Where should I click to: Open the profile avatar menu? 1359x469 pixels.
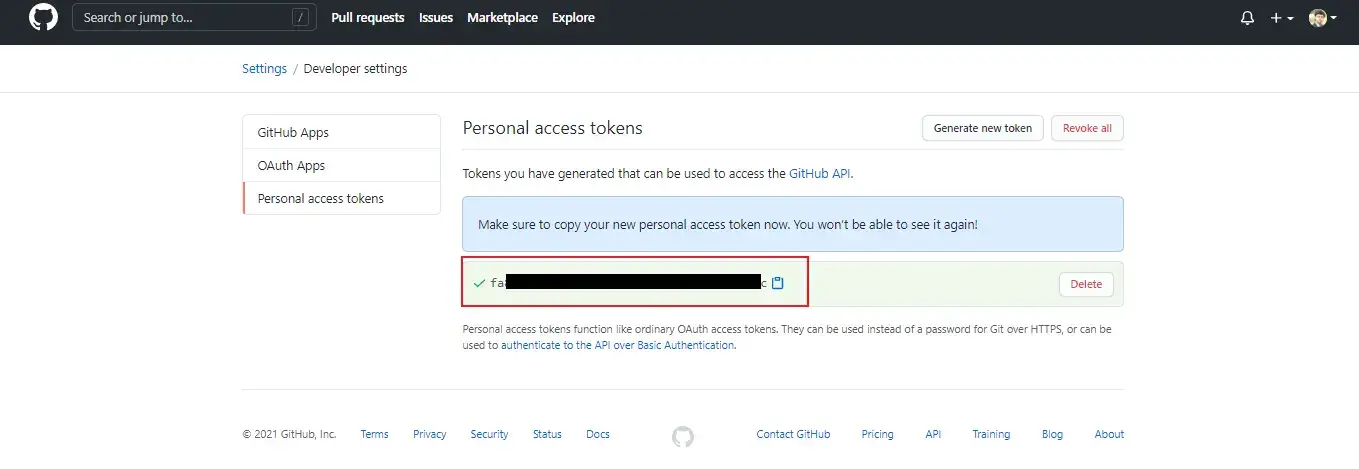pos(1322,18)
